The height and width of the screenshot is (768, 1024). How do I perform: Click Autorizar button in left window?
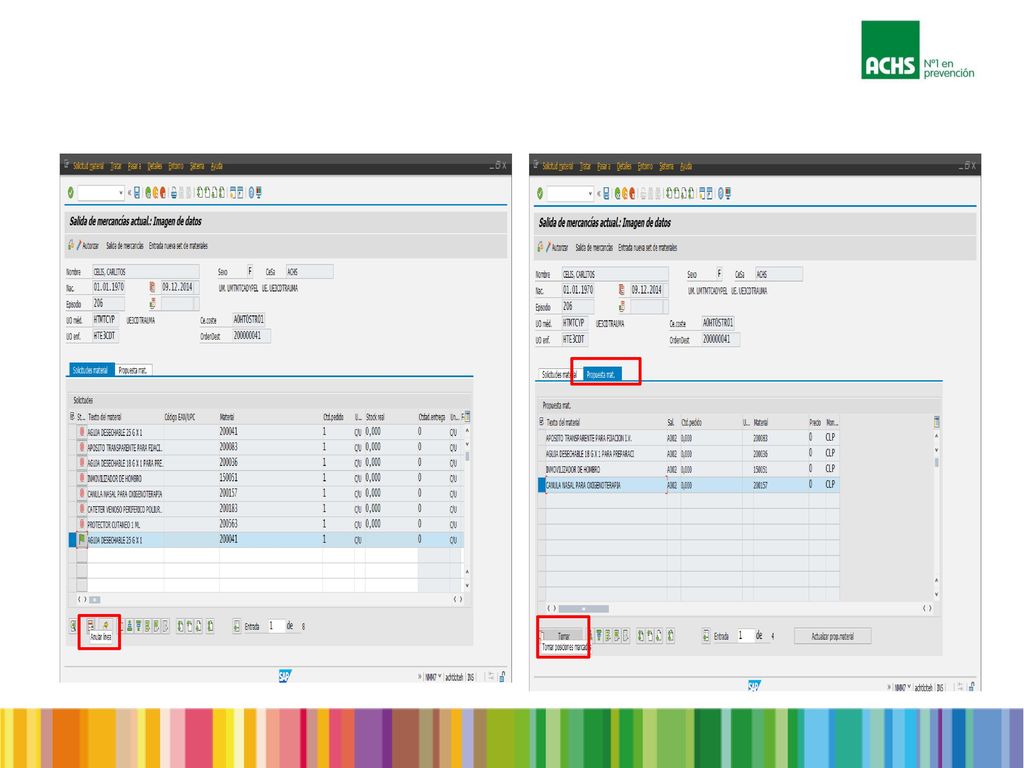(88, 246)
